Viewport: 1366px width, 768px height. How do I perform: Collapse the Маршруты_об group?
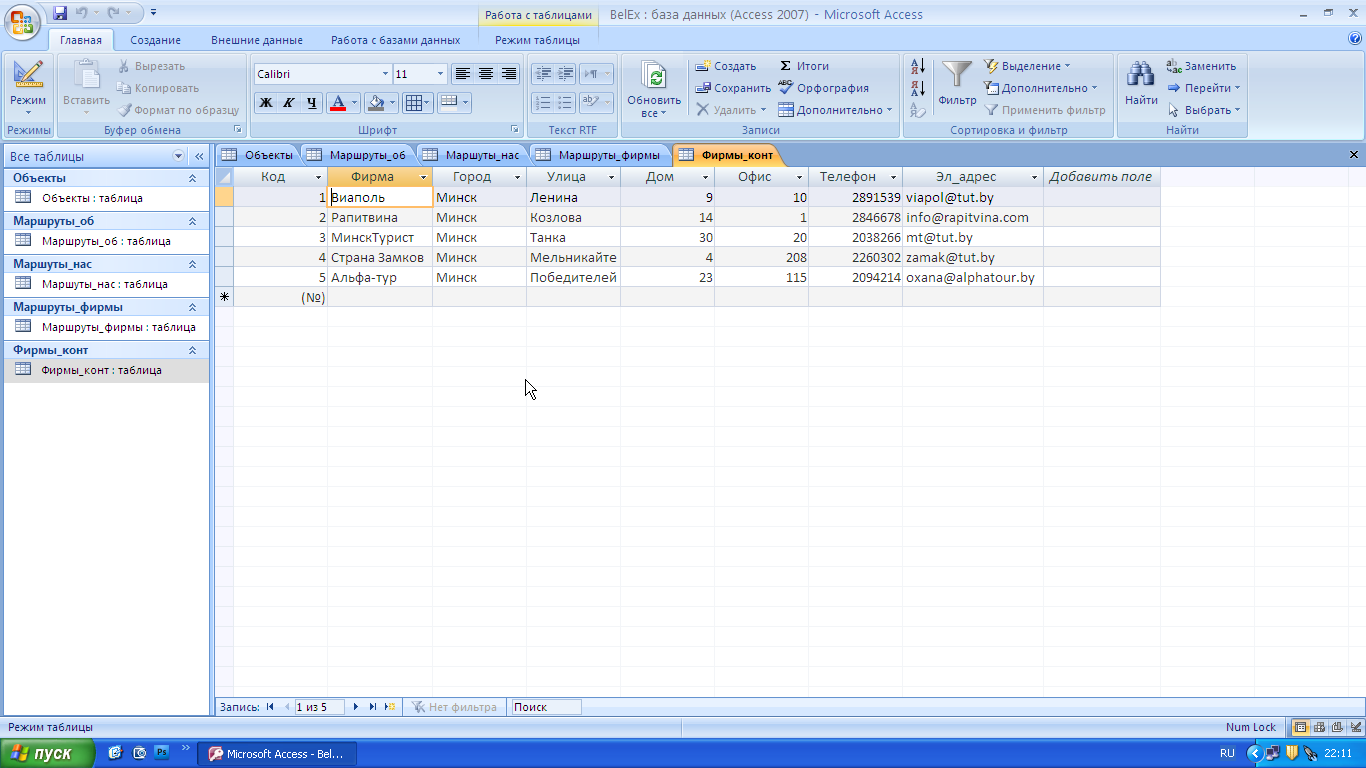coord(193,221)
